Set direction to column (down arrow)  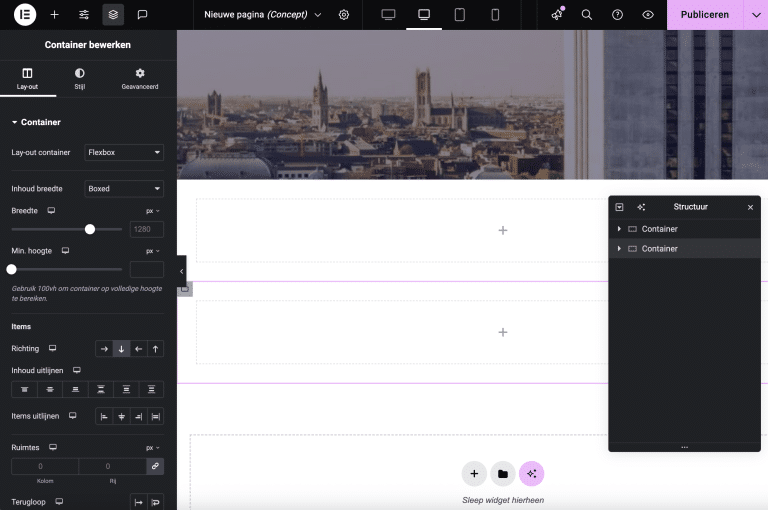point(121,349)
